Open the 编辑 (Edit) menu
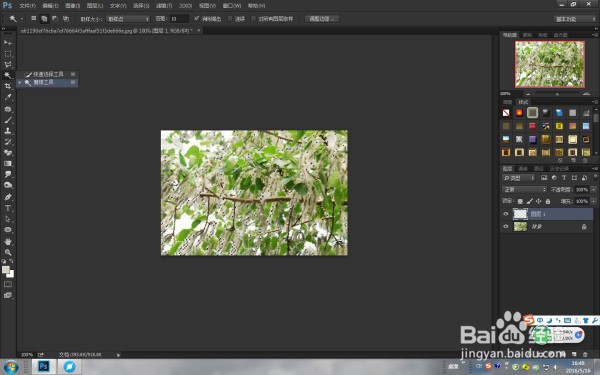Viewport: 600px width, 375px height. (50, 6)
